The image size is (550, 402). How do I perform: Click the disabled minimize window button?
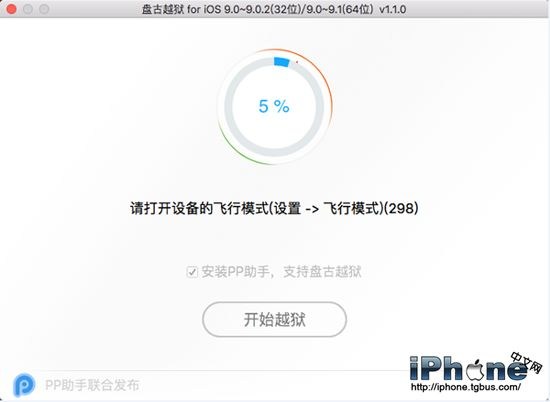pos(28,9)
